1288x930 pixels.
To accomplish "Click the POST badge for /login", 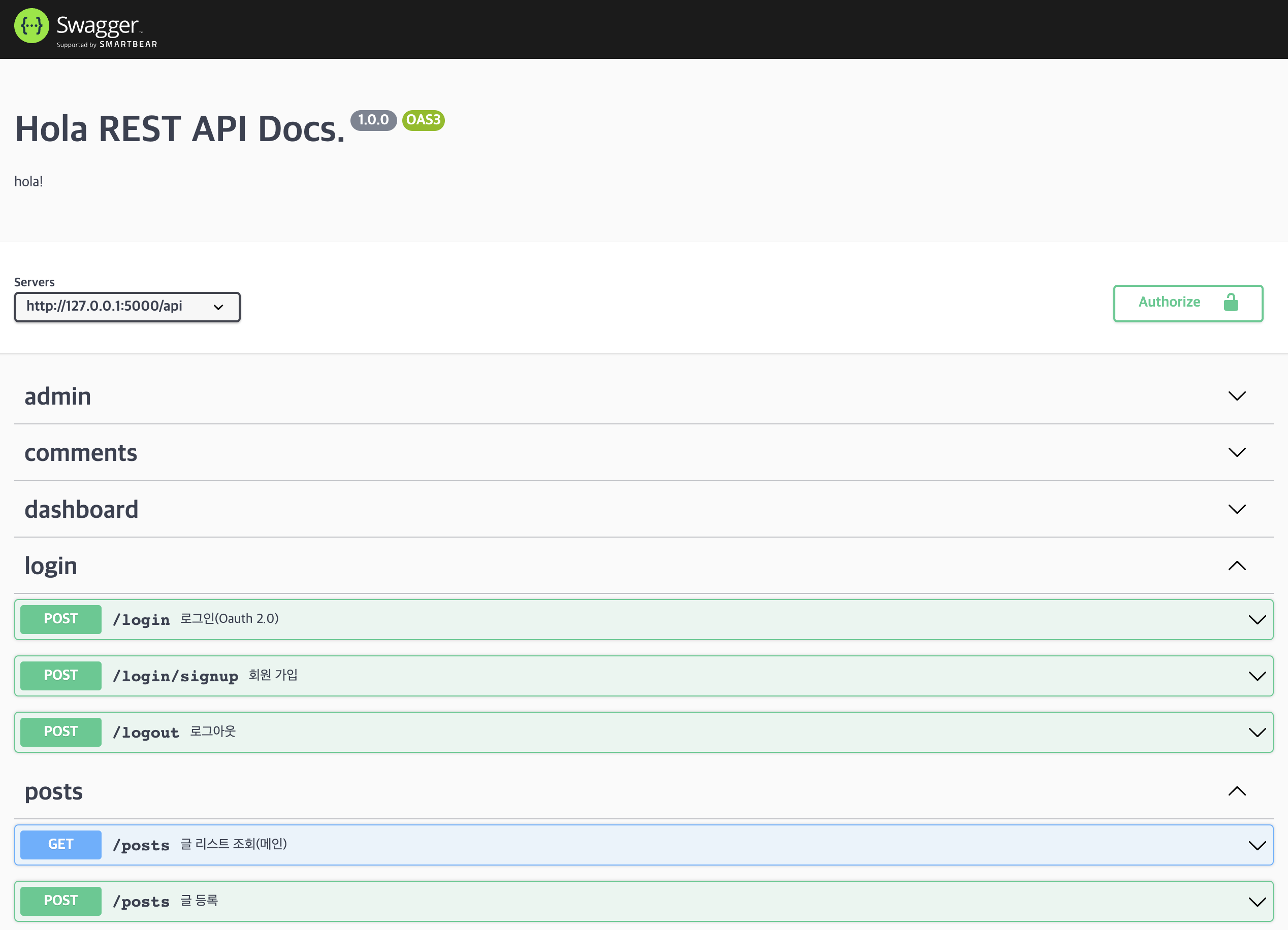I will 61,619.
